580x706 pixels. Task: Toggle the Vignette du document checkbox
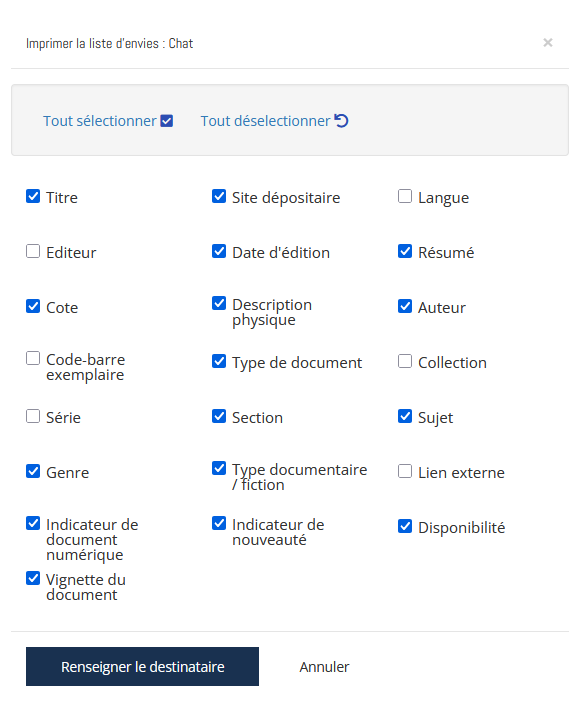point(33,578)
